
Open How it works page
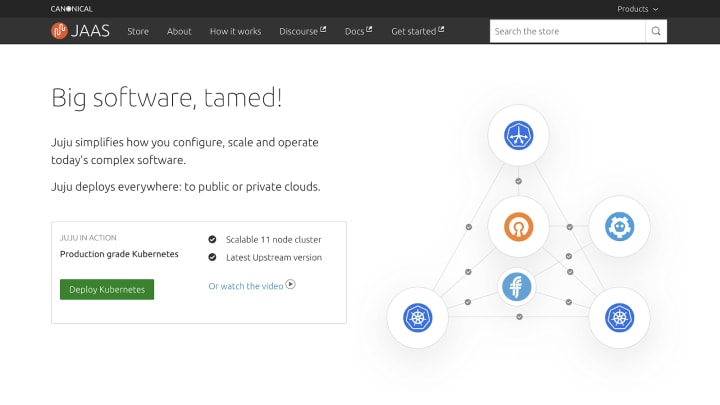tap(236, 31)
